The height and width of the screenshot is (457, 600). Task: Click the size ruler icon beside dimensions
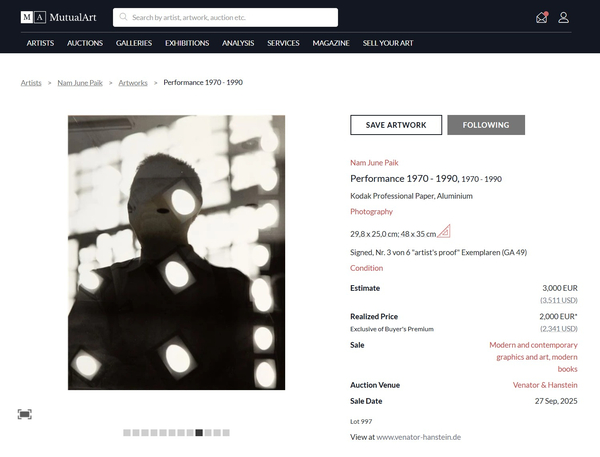444,232
